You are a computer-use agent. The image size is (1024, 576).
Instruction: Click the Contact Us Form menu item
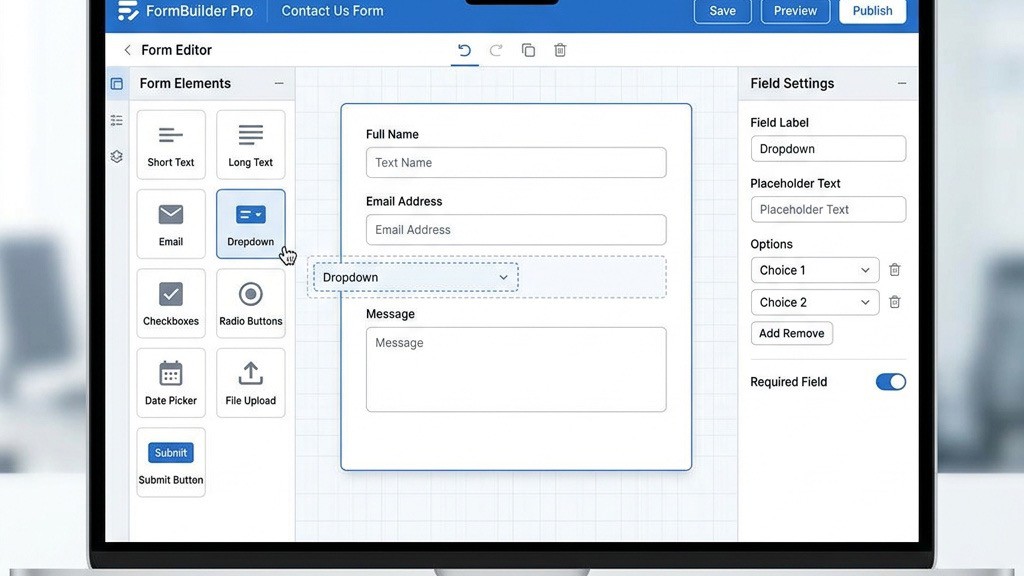point(331,11)
